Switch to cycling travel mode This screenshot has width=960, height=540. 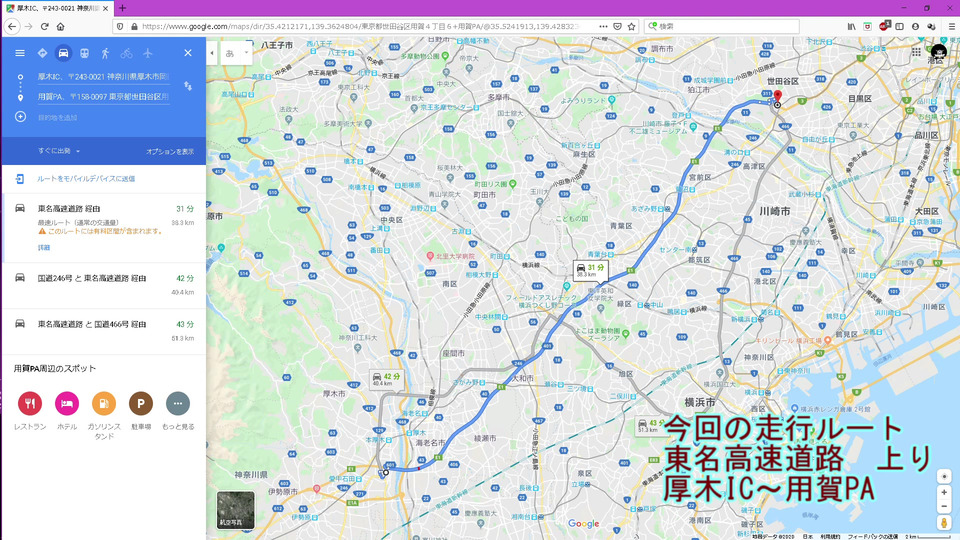coord(126,53)
